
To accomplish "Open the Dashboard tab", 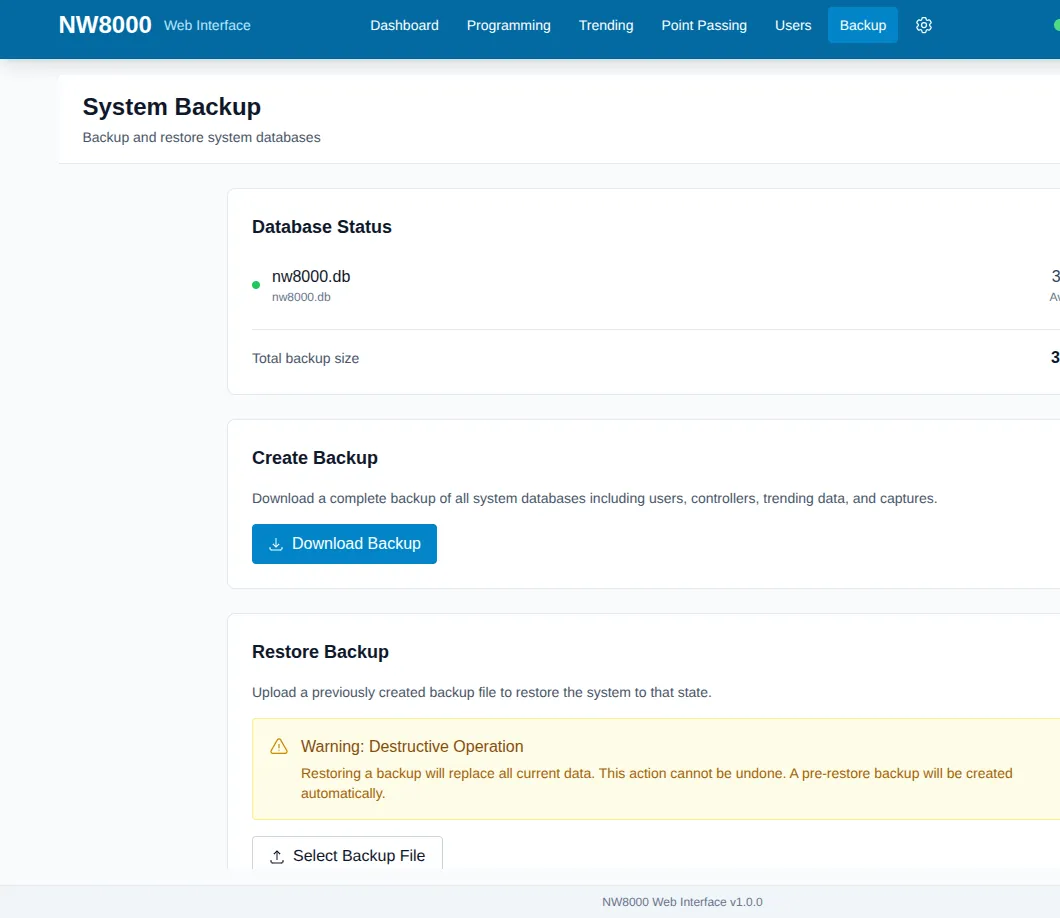I will coord(404,25).
